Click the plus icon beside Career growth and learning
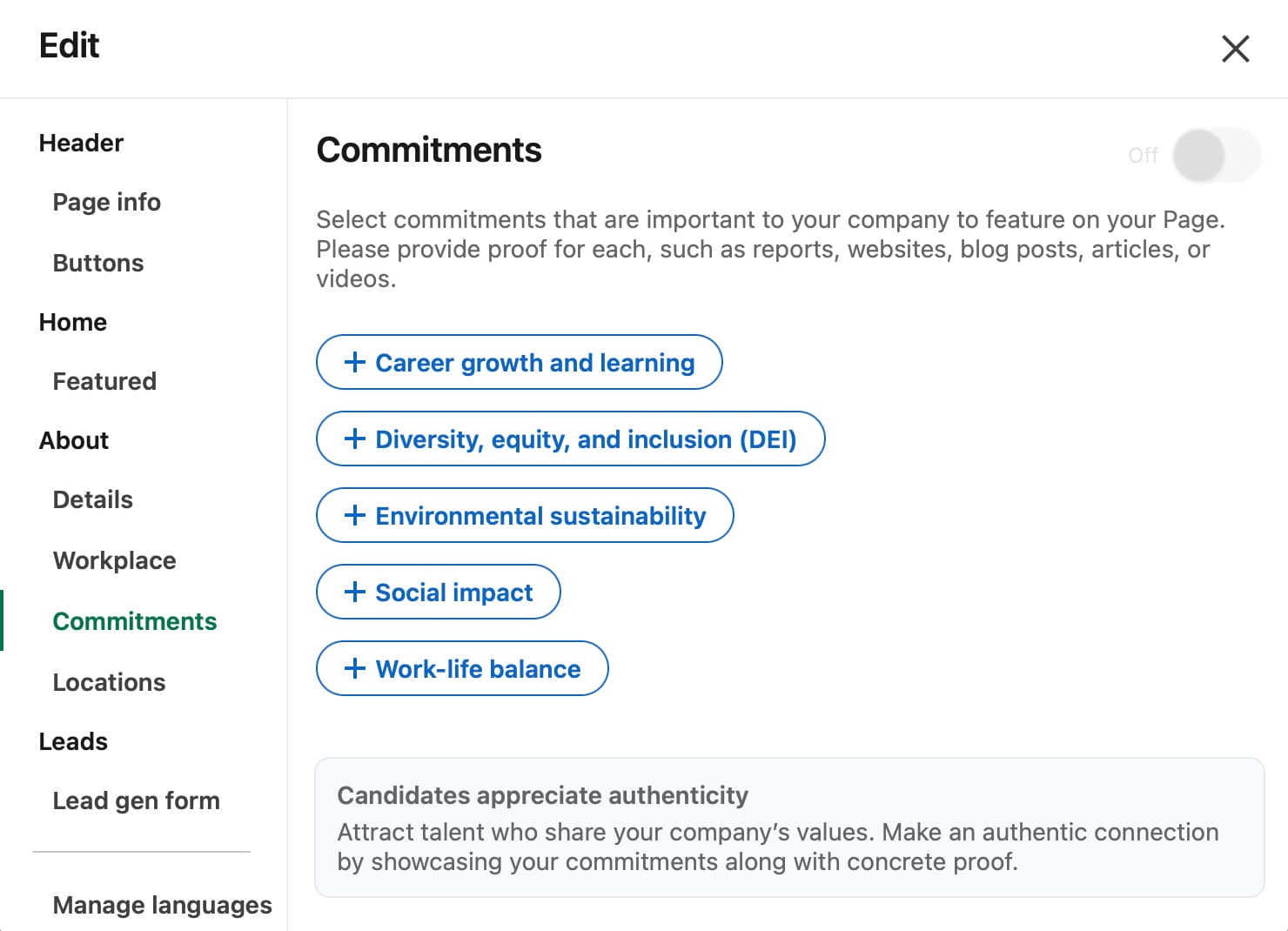This screenshot has width=1288, height=931. [354, 362]
